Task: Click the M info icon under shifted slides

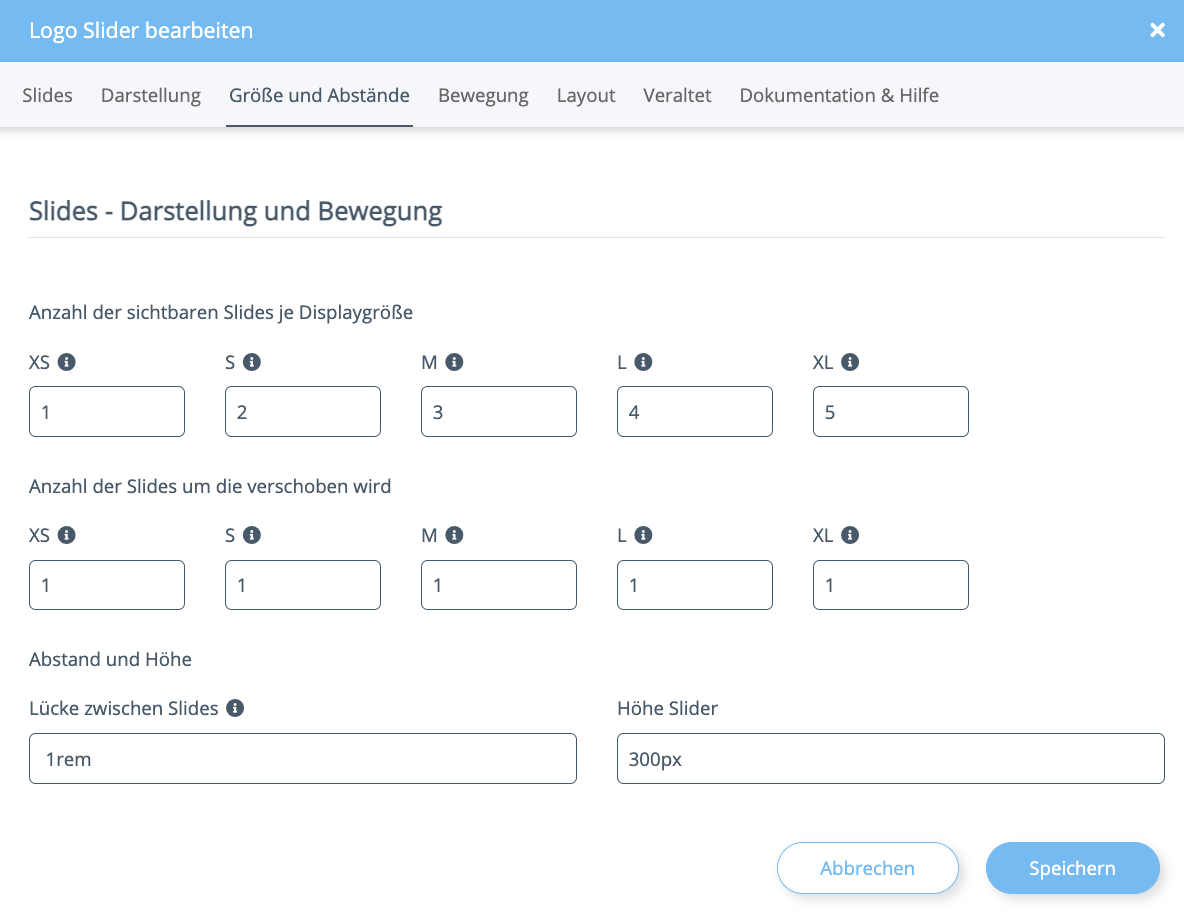Action: coord(455,535)
